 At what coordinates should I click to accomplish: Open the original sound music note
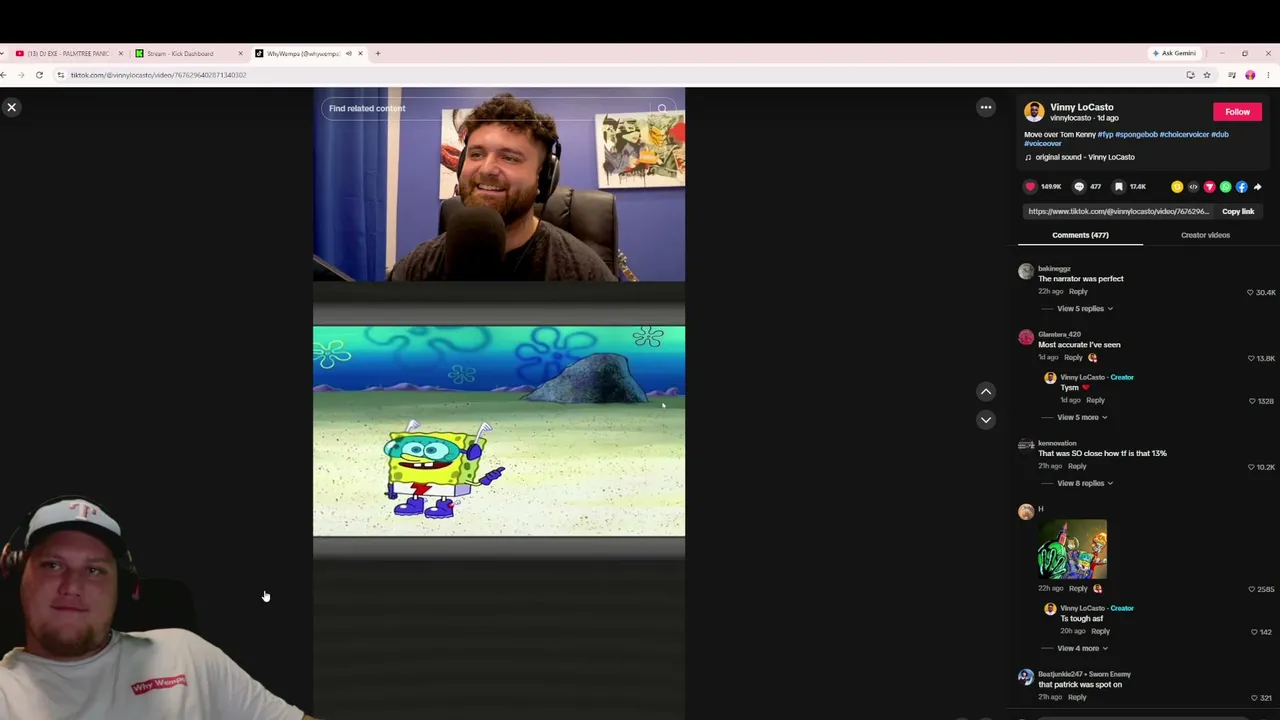coord(1028,157)
